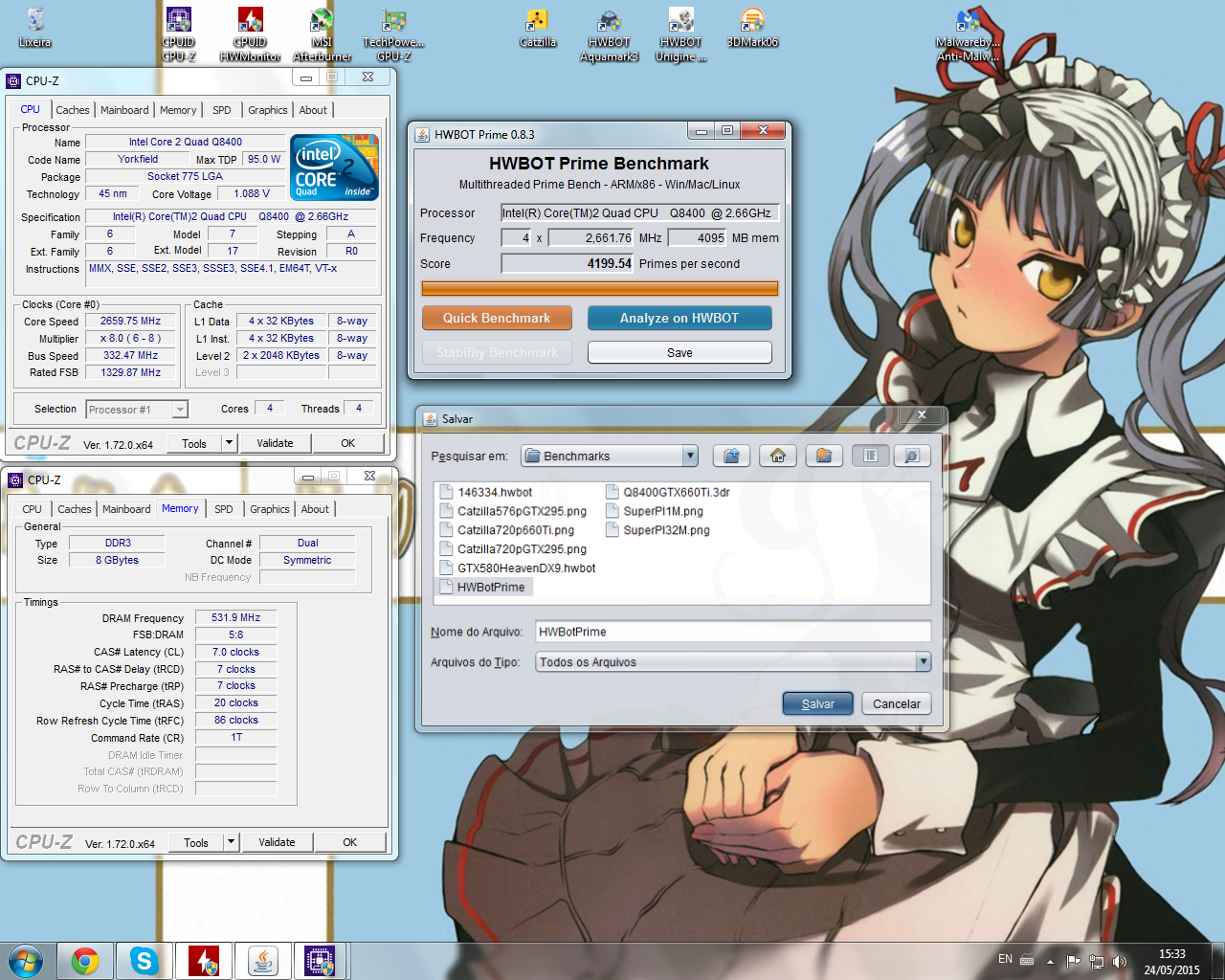Open CPU tab in bottom CPU-Z window
Screen dimensions: 1225x980
[x=32, y=509]
